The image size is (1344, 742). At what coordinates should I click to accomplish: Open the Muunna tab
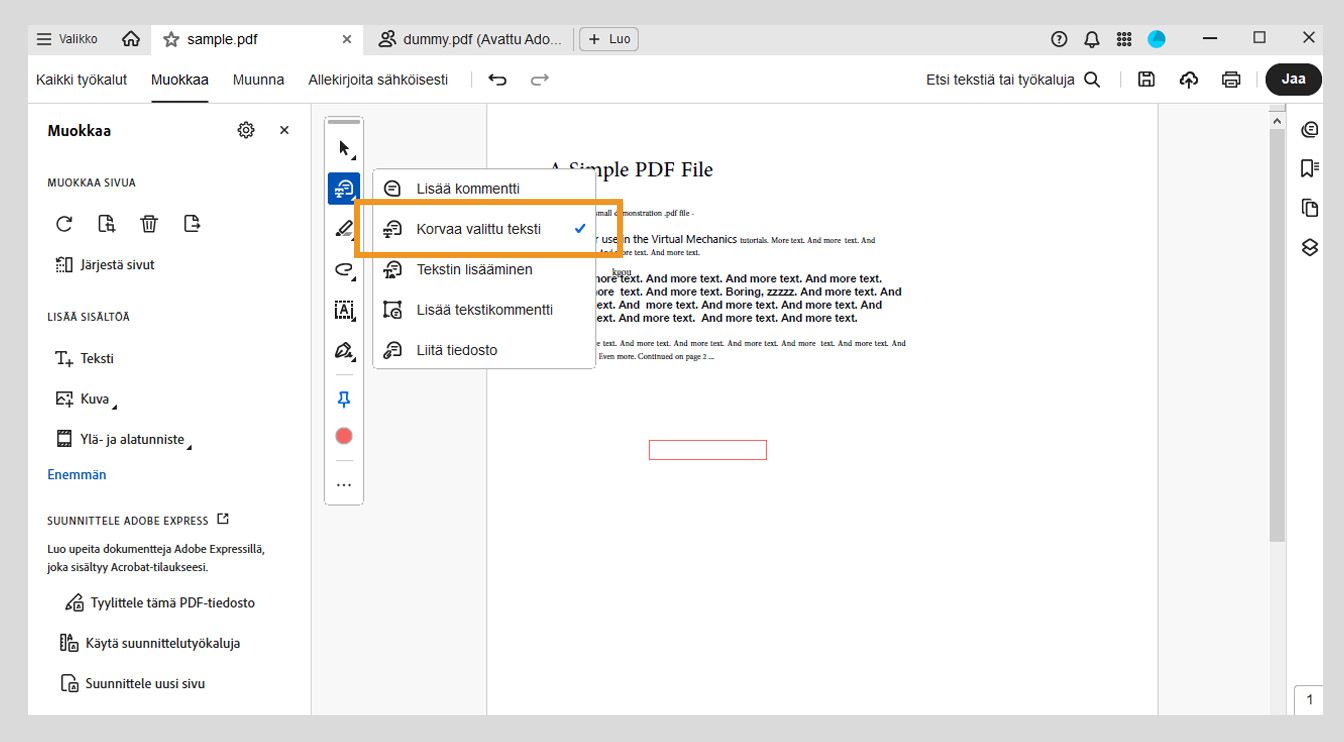tap(259, 80)
